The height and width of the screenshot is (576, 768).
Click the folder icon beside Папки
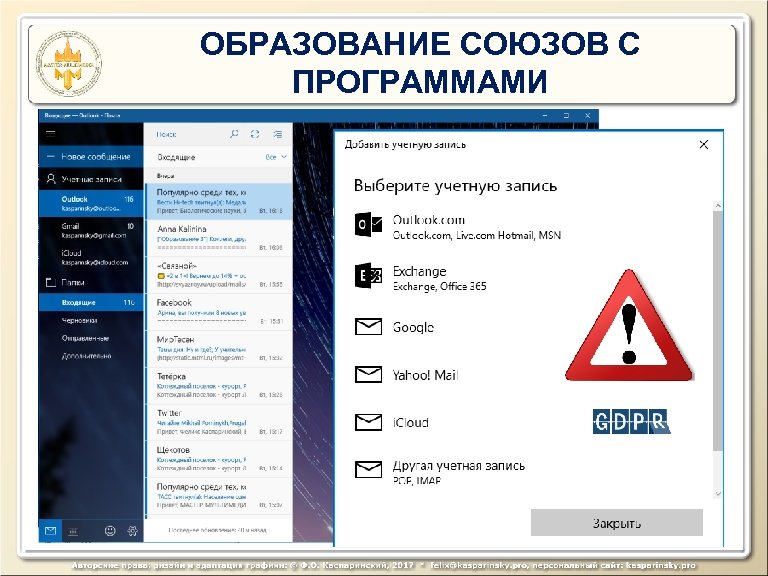click(x=51, y=282)
